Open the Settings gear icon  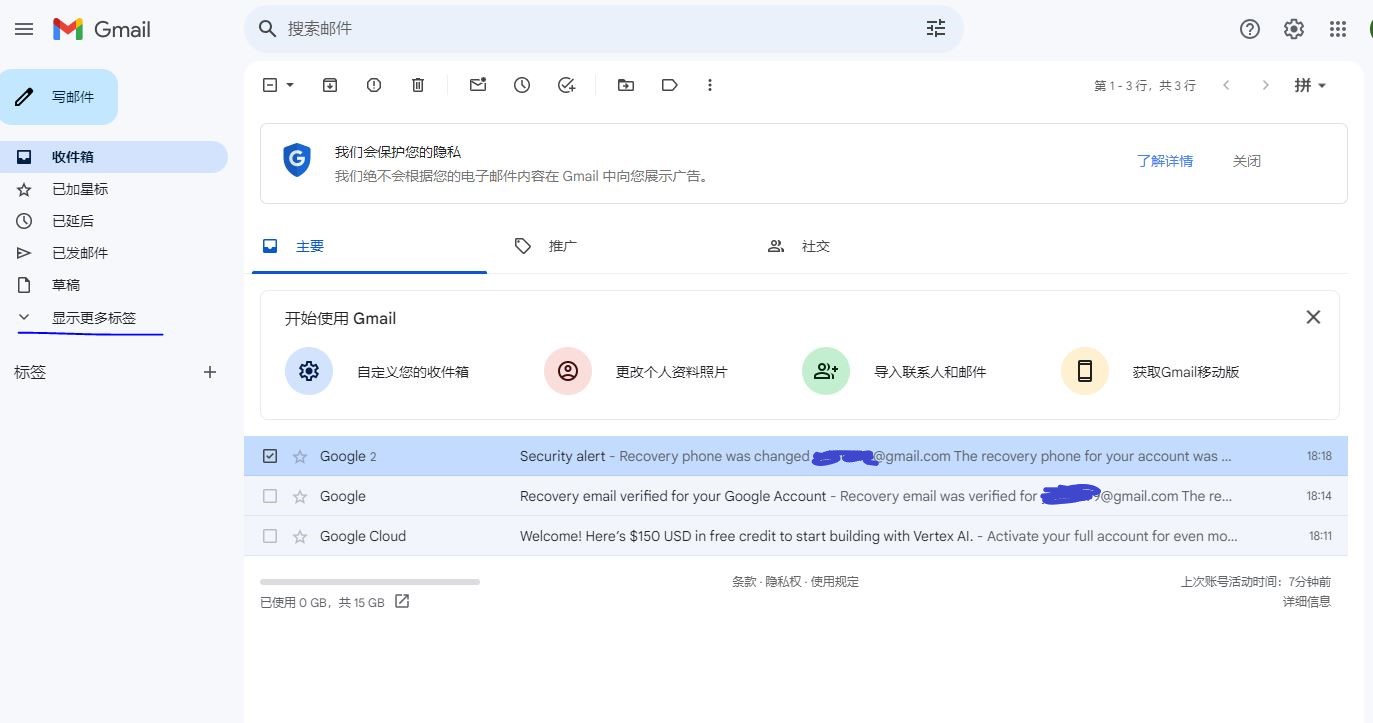point(1294,29)
